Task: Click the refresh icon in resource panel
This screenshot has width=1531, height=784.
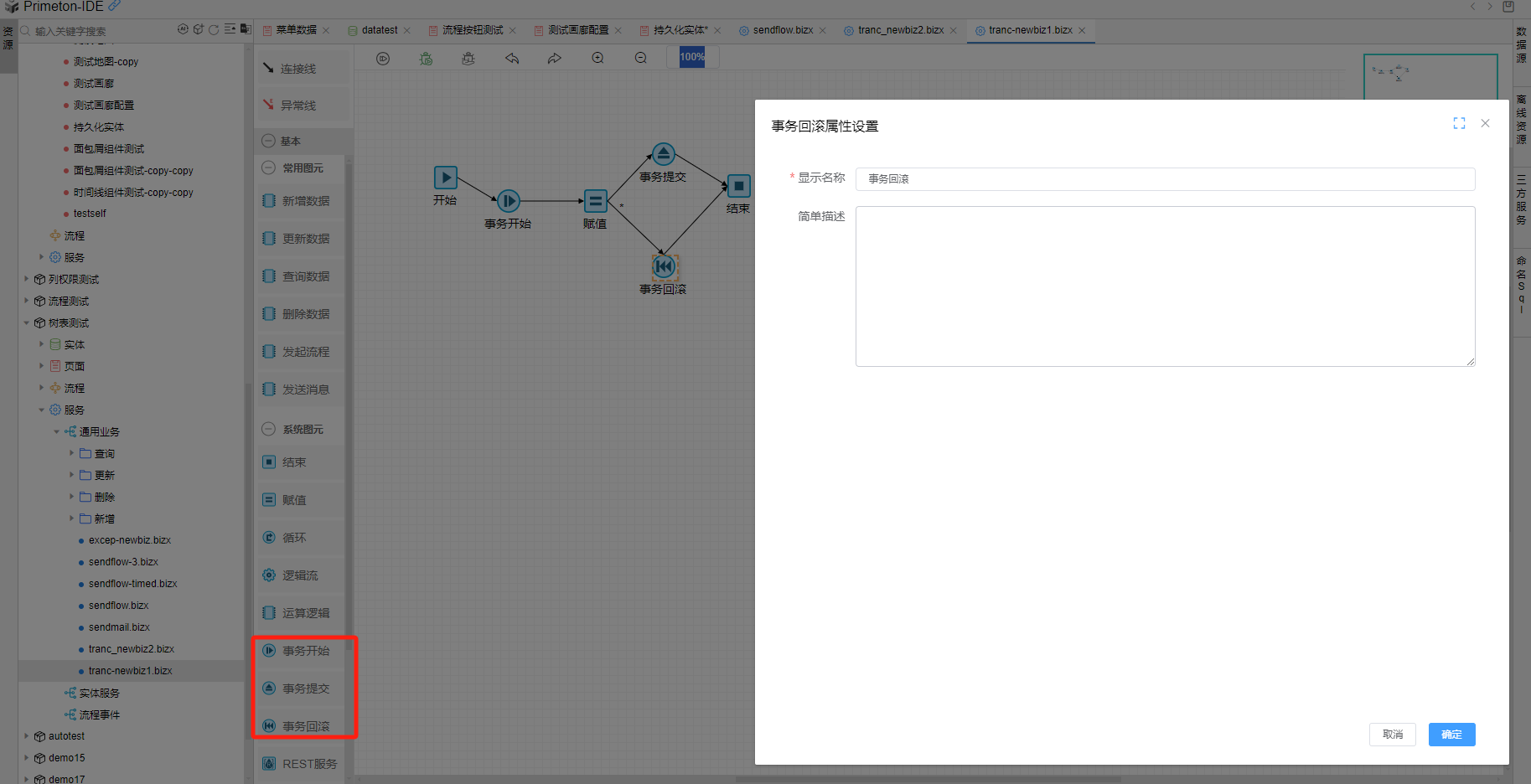Action: click(214, 29)
